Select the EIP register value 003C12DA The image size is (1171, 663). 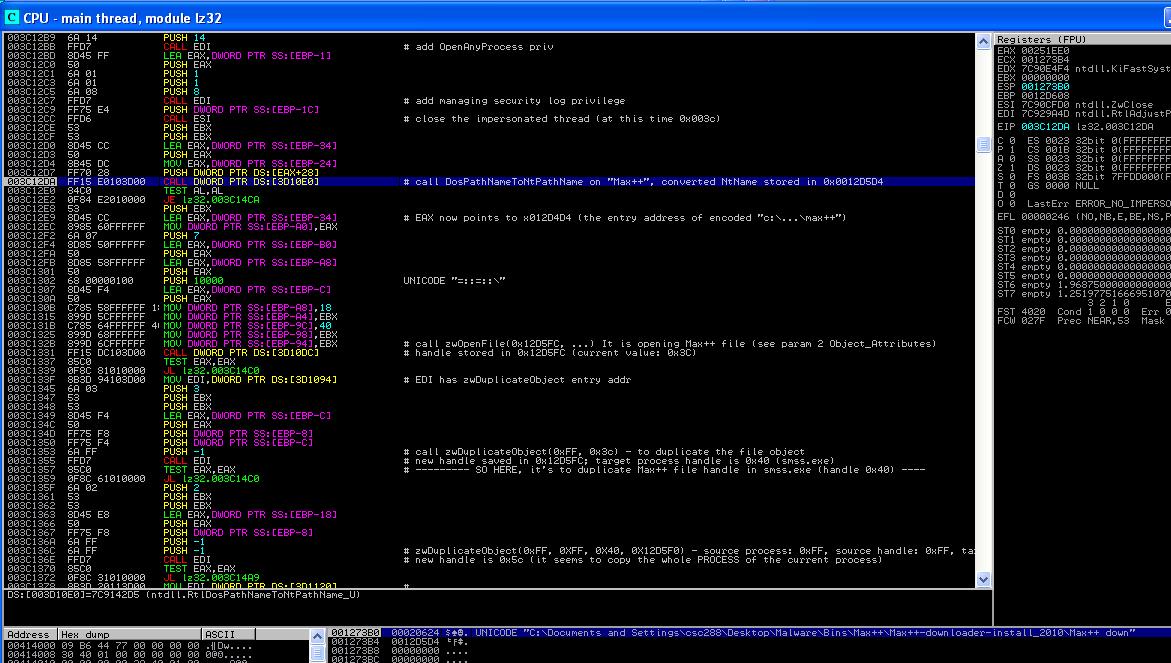point(1045,127)
